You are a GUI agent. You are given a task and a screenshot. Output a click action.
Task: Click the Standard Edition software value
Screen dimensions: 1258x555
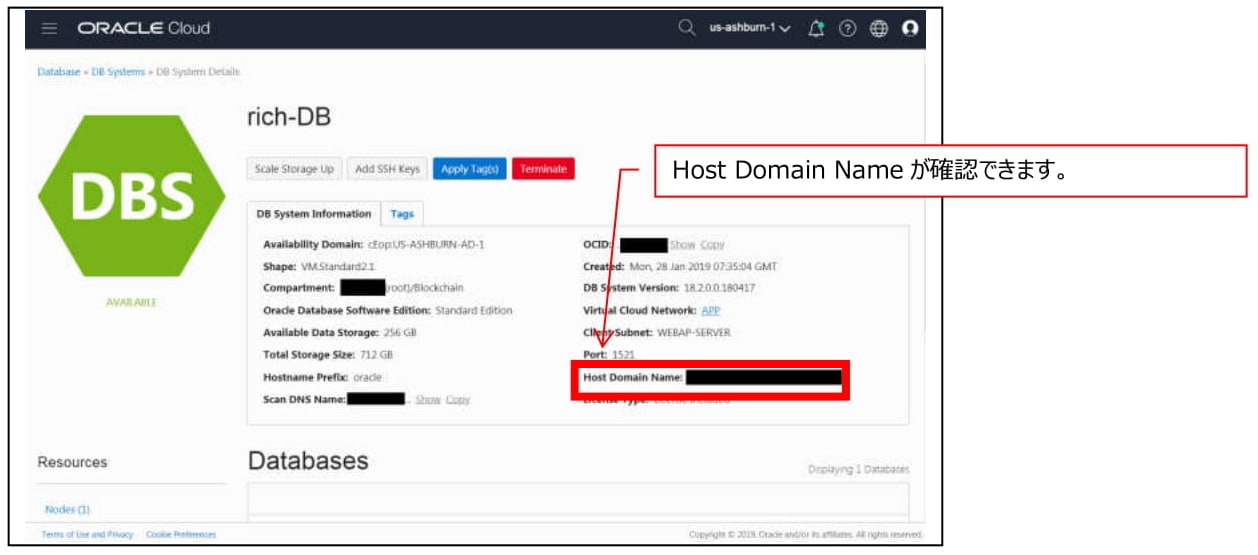click(474, 311)
